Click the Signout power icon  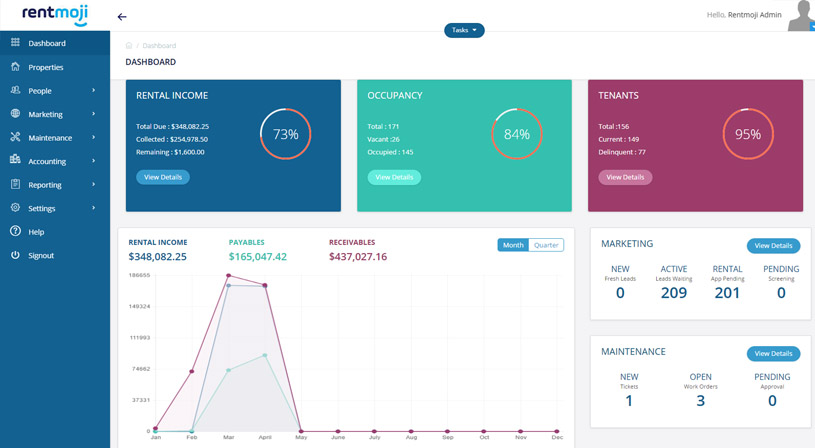[15, 255]
